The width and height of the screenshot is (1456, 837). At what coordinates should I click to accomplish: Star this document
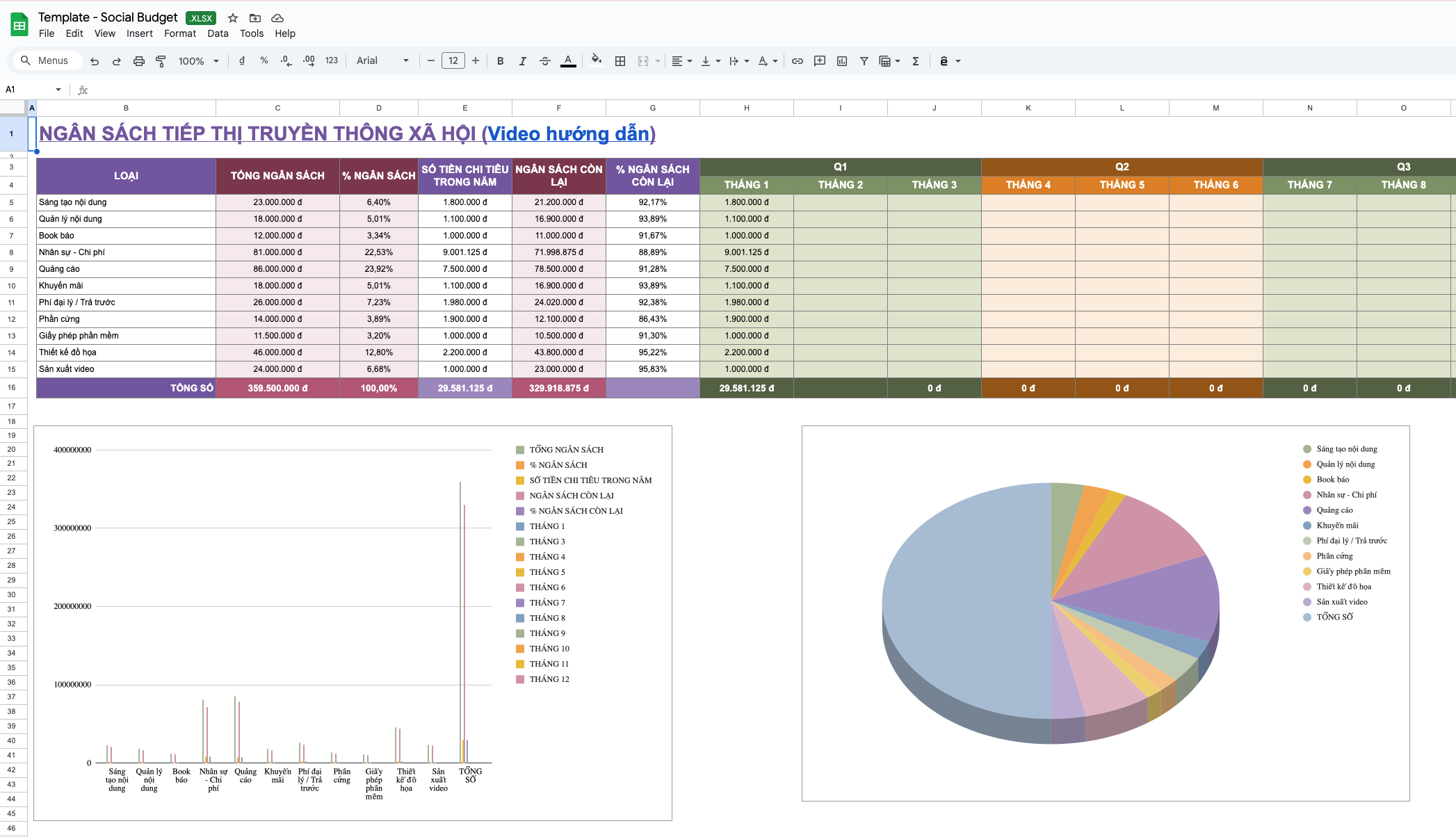pyautogui.click(x=233, y=18)
